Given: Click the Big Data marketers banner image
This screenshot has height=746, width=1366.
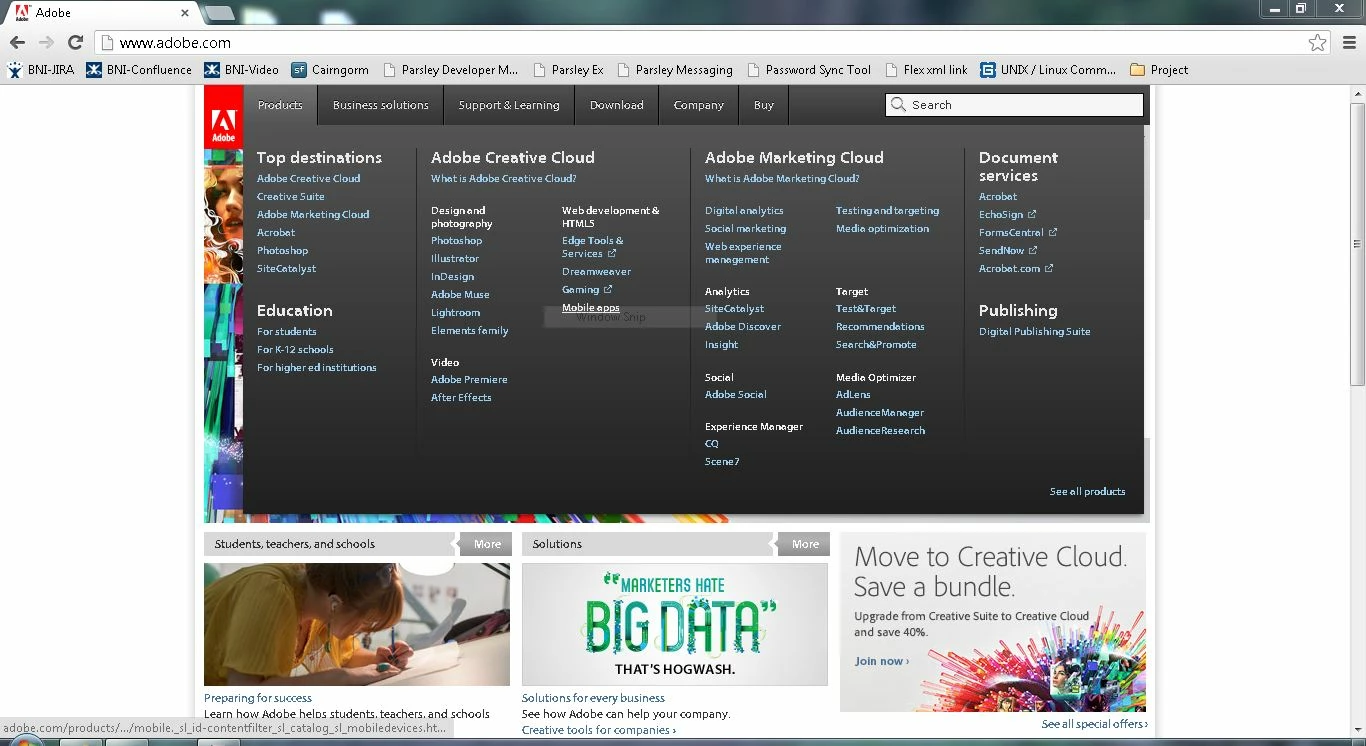Looking at the screenshot, I should (x=675, y=624).
